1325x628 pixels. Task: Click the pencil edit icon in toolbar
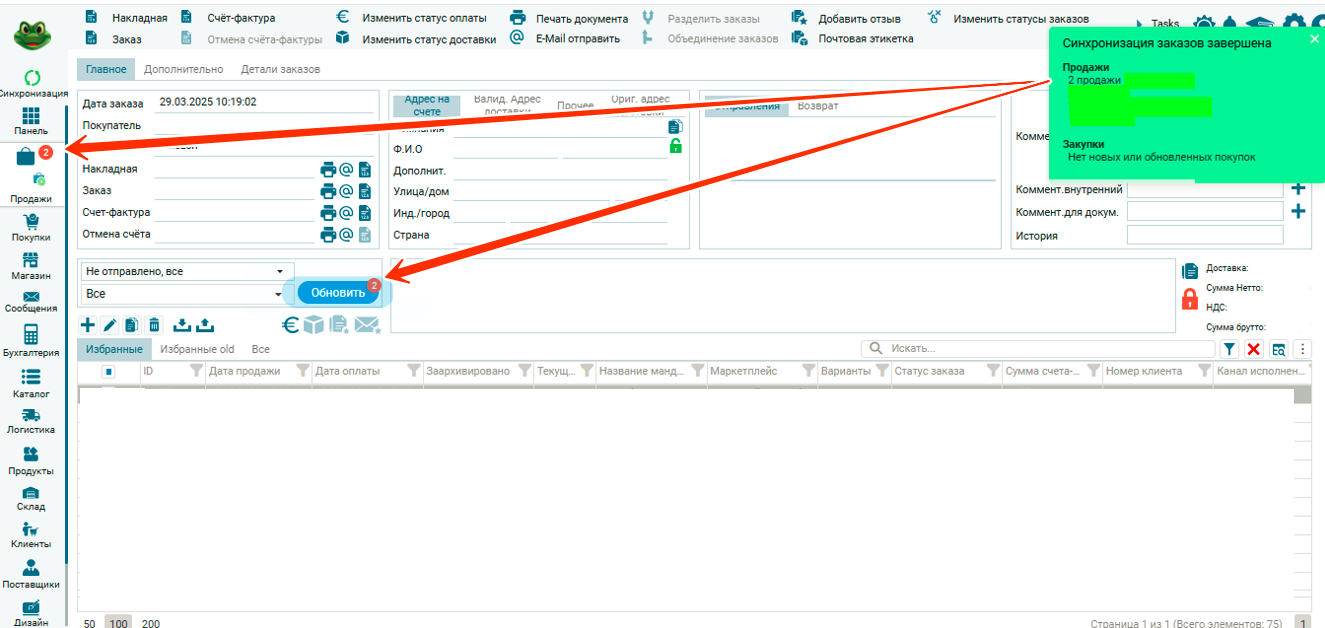click(110, 324)
